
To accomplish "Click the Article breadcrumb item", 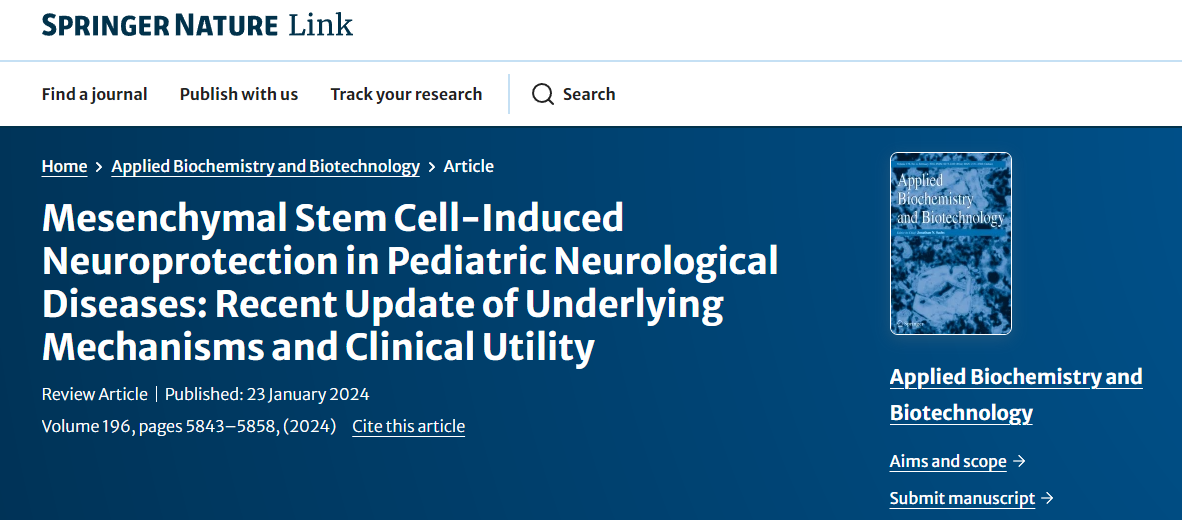I will click(x=468, y=167).
